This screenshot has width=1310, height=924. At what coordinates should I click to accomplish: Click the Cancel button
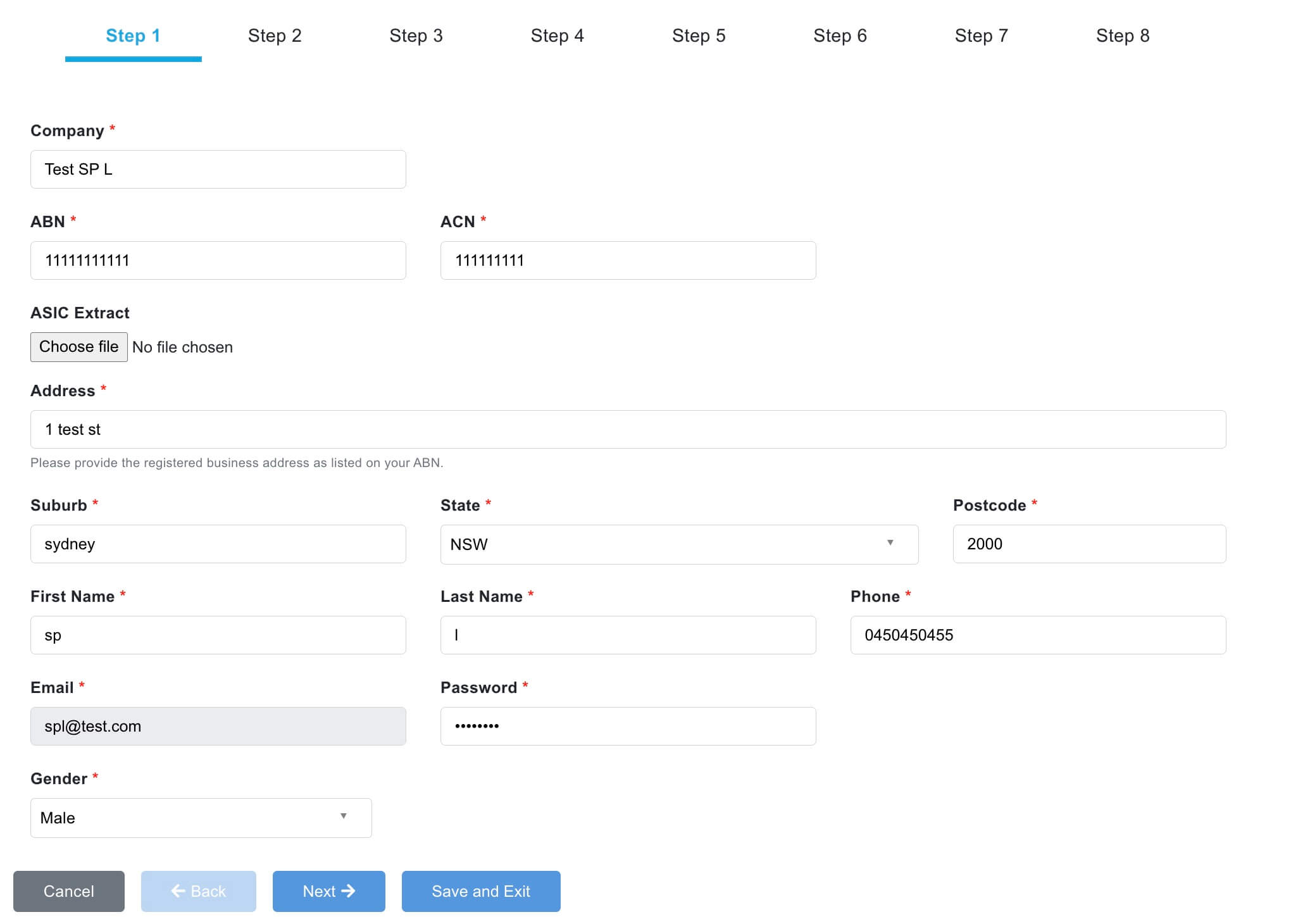coord(69,891)
